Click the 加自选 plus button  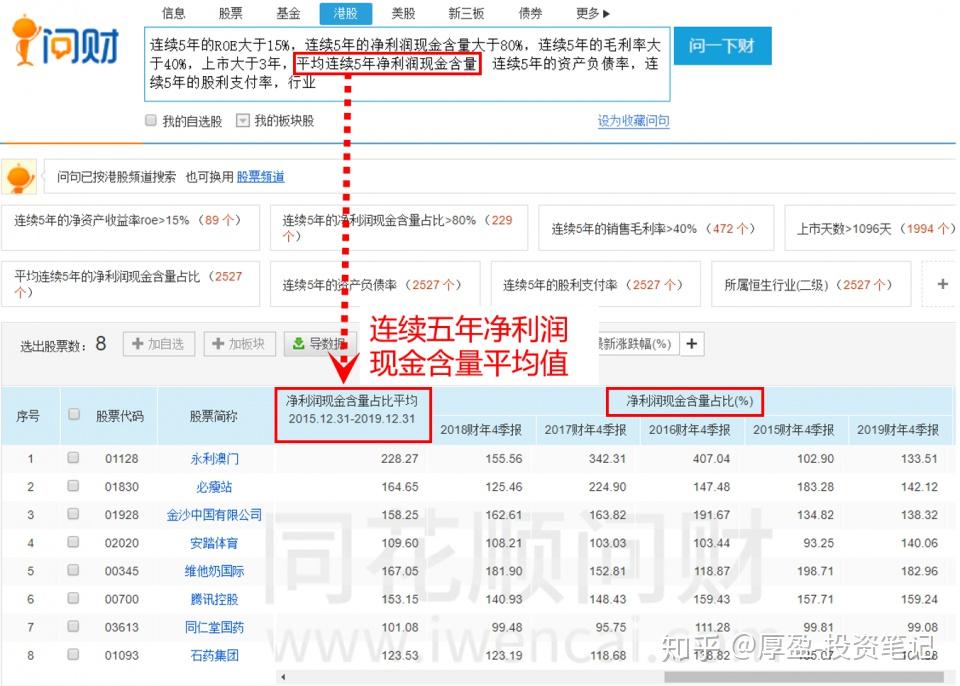coord(159,344)
